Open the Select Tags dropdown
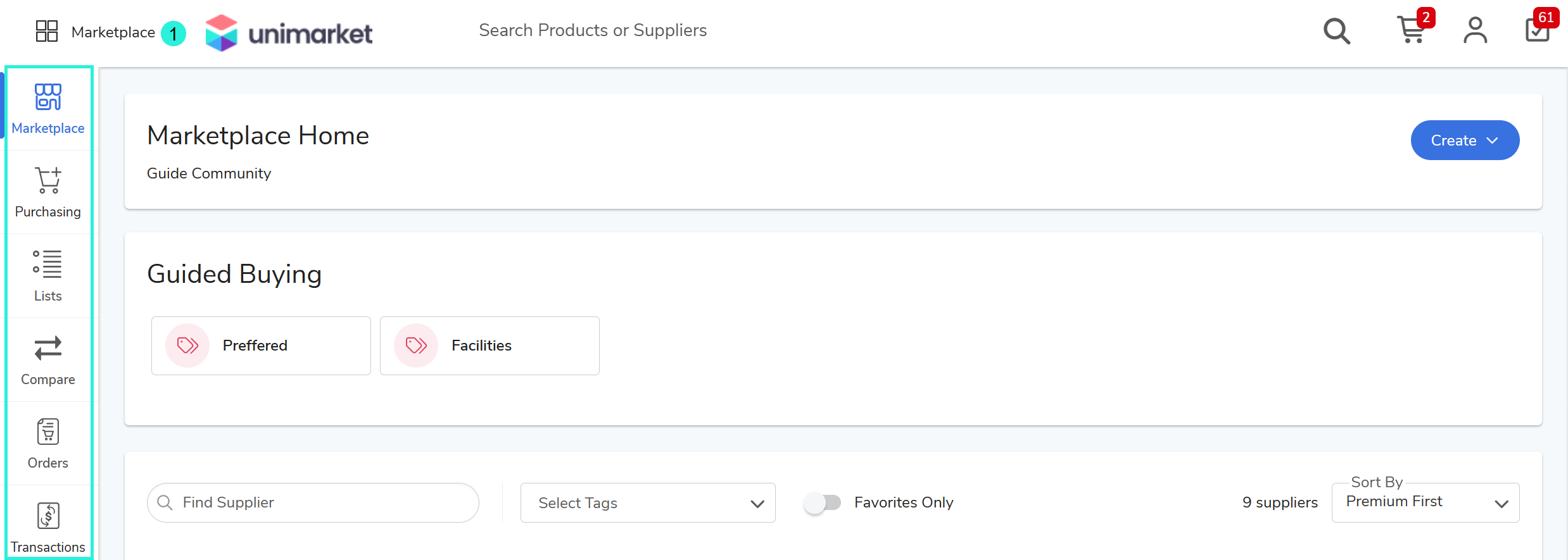 point(648,503)
